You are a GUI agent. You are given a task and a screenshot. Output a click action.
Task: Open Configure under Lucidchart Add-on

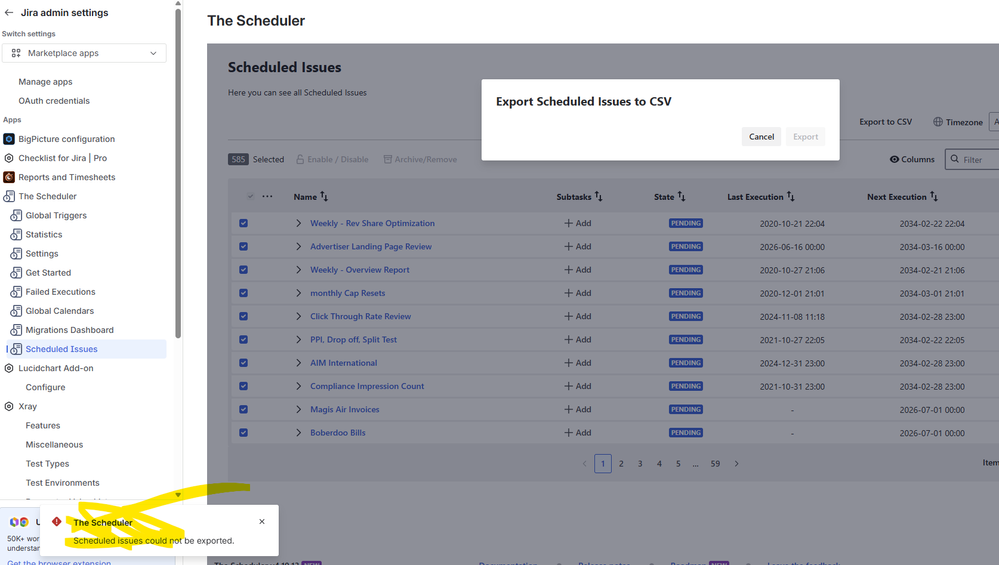coord(45,387)
